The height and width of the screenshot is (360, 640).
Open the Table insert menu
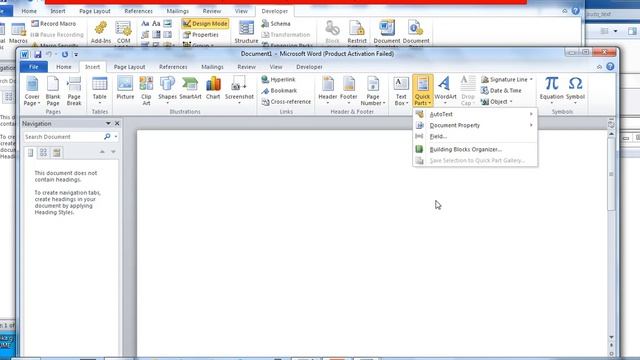coord(100,90)
